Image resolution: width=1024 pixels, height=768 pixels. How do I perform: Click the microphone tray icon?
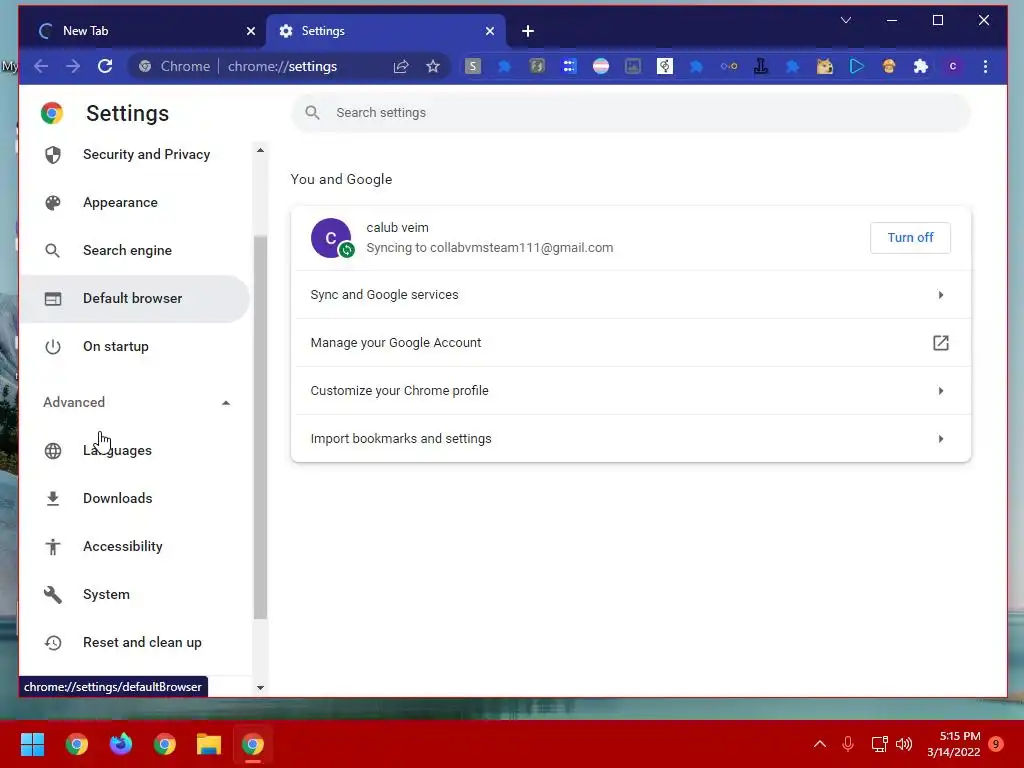[848, 744]
